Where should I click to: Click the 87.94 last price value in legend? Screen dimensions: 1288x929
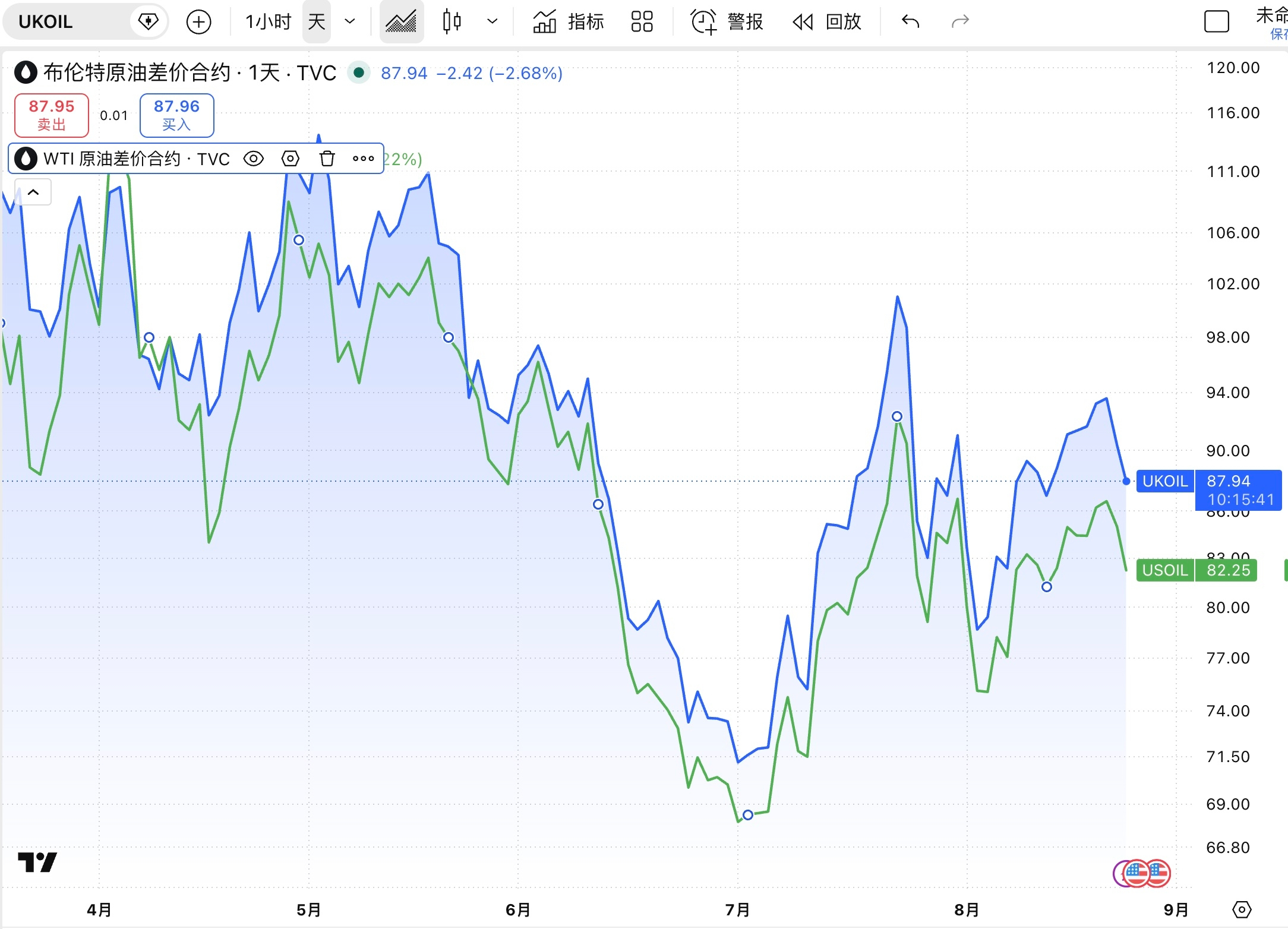coord(404,73)
